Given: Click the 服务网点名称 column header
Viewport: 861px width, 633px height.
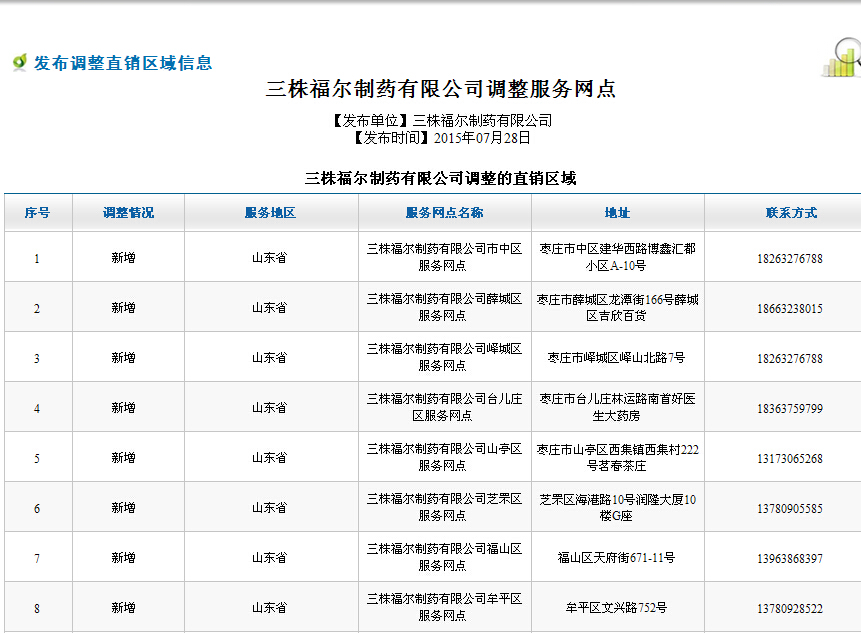Looking at the screenshot, I should tap(444, 212).
